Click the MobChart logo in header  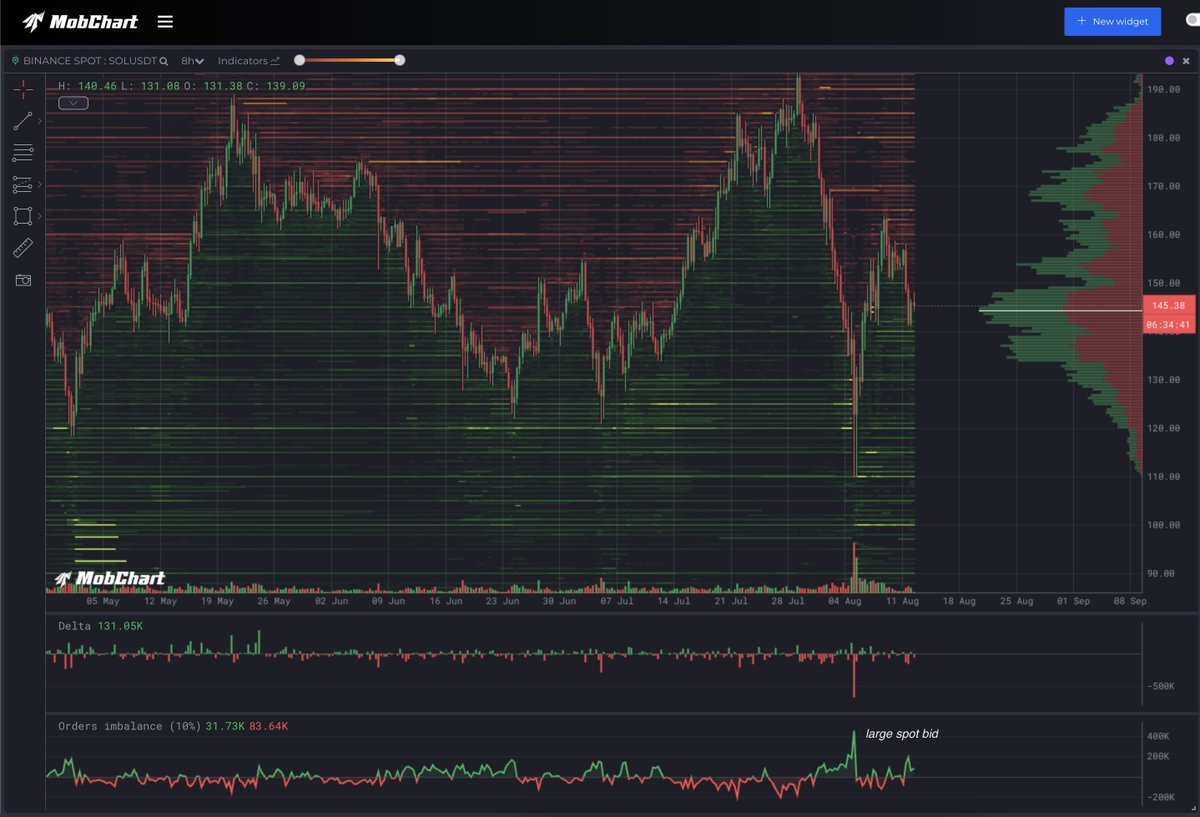(81, 22)
